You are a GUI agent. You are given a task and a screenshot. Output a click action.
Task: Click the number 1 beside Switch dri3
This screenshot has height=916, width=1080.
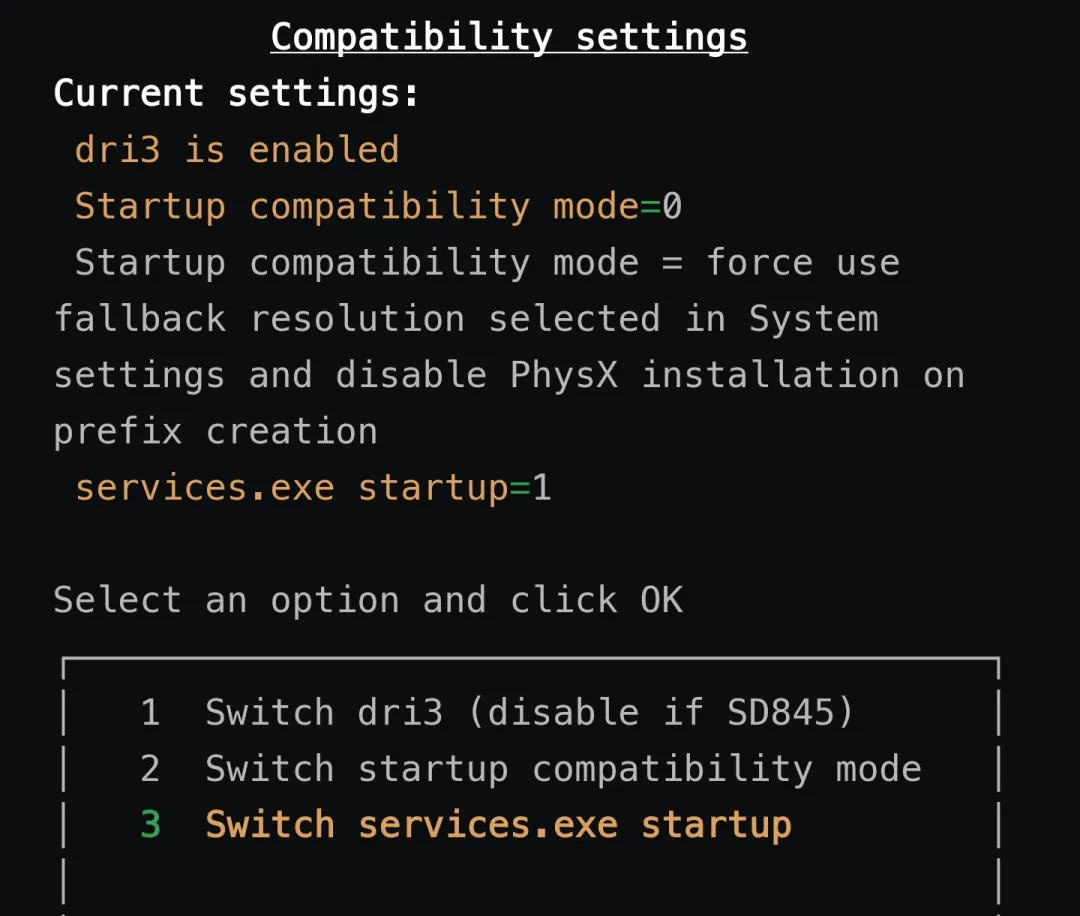tap(150, 712)
